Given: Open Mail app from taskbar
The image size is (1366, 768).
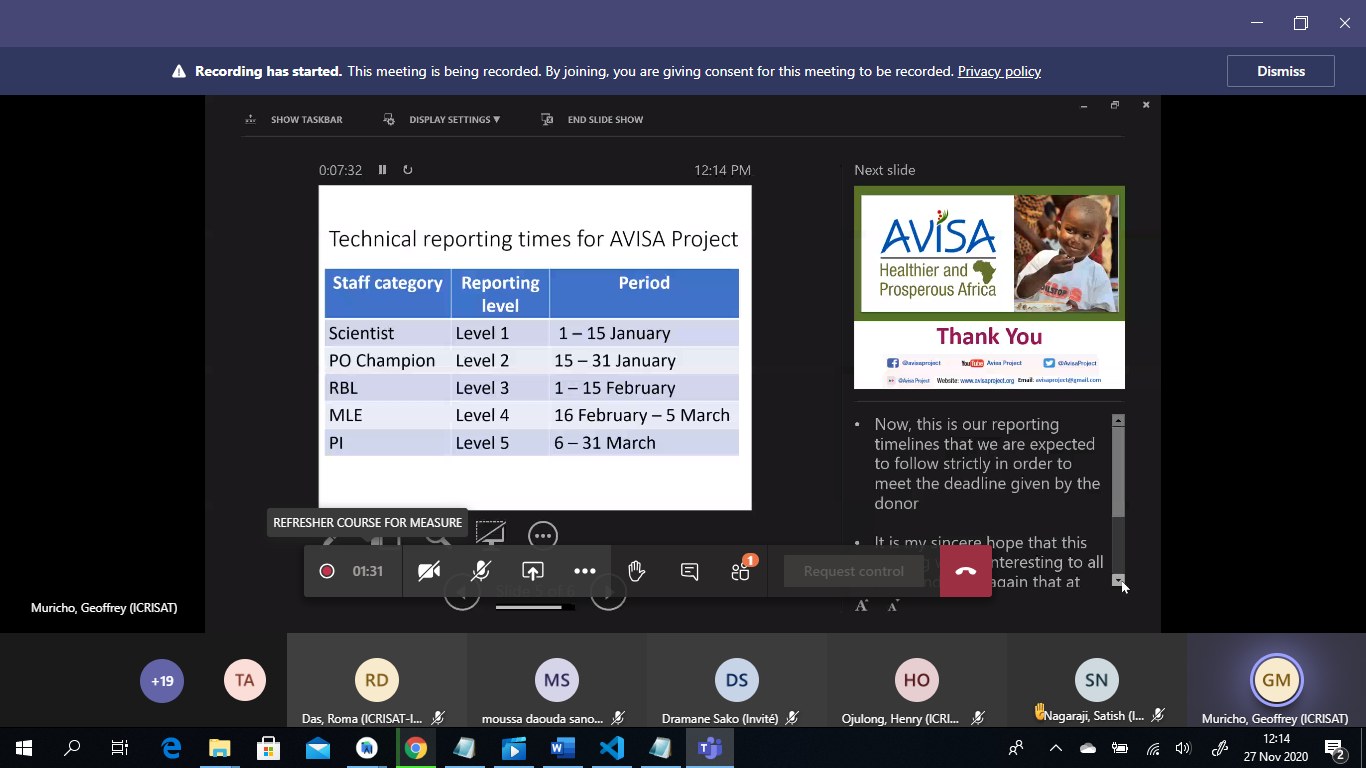Looking at the screenshot, I should coord(317,747).
